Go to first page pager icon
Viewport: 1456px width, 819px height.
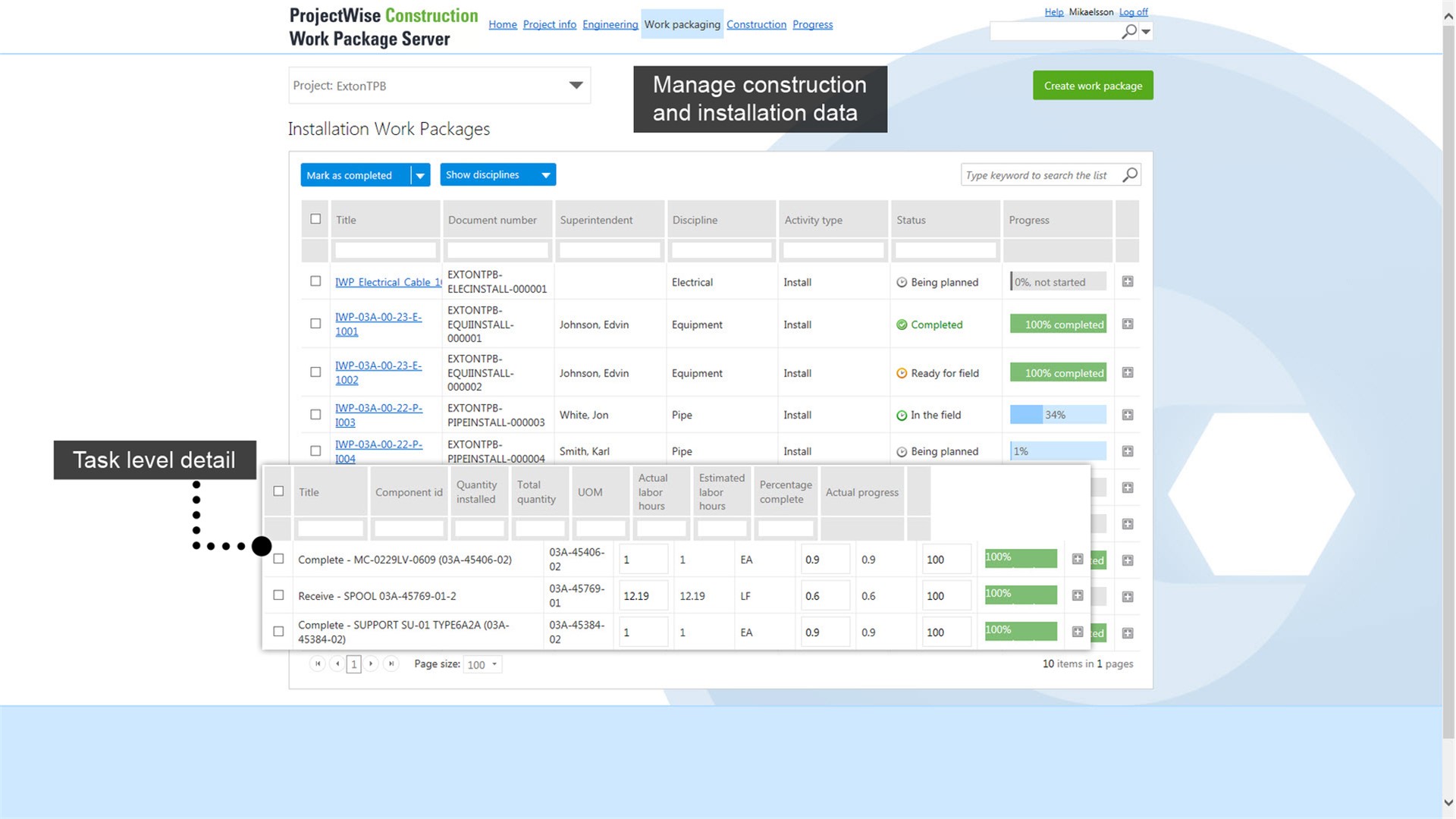(318, 664)
